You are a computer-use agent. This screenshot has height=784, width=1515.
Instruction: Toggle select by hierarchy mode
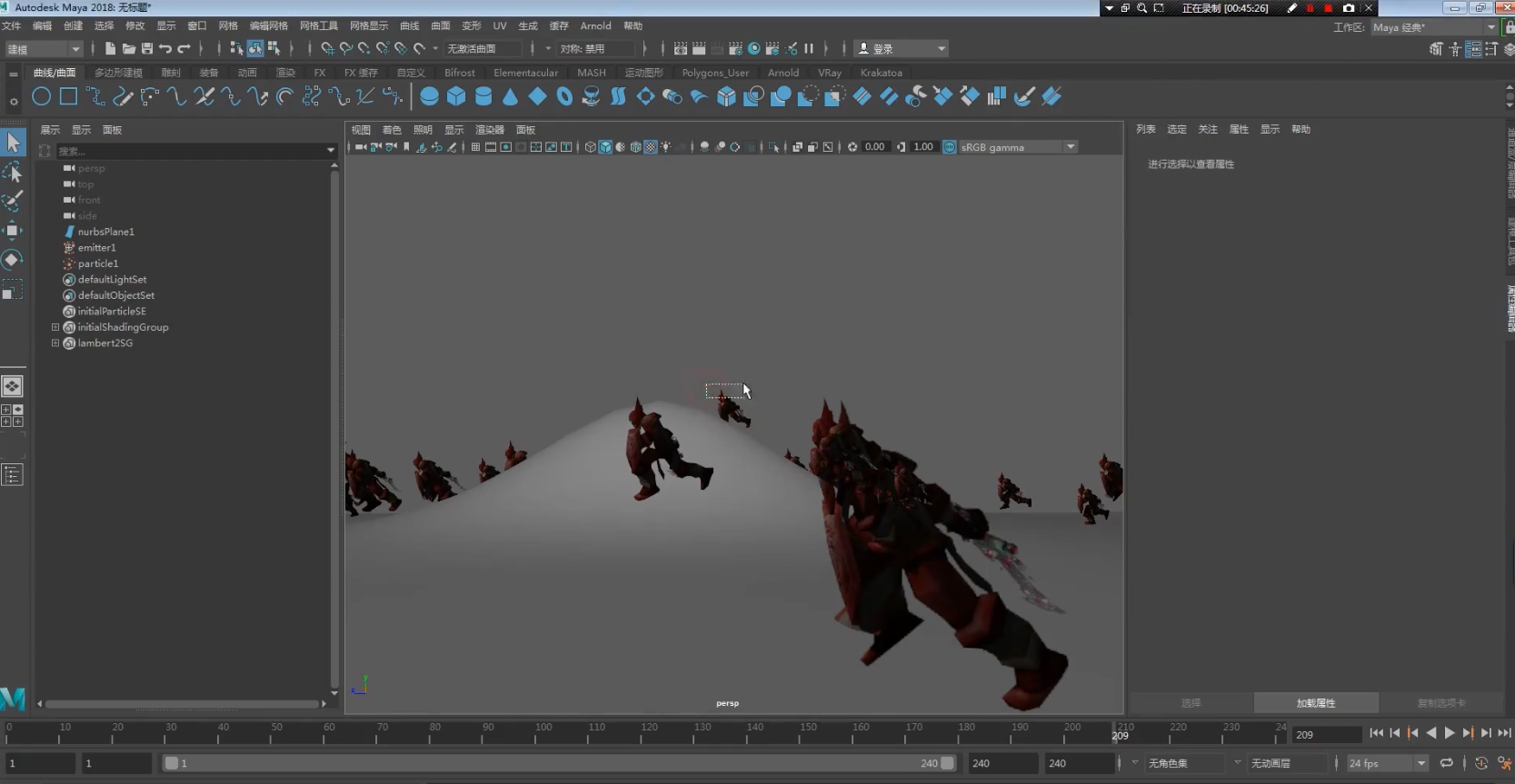tap(236, 48)
